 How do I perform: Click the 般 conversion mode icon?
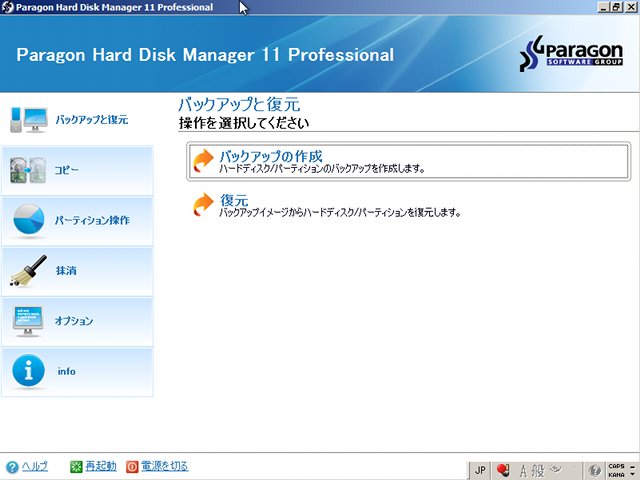539,471
